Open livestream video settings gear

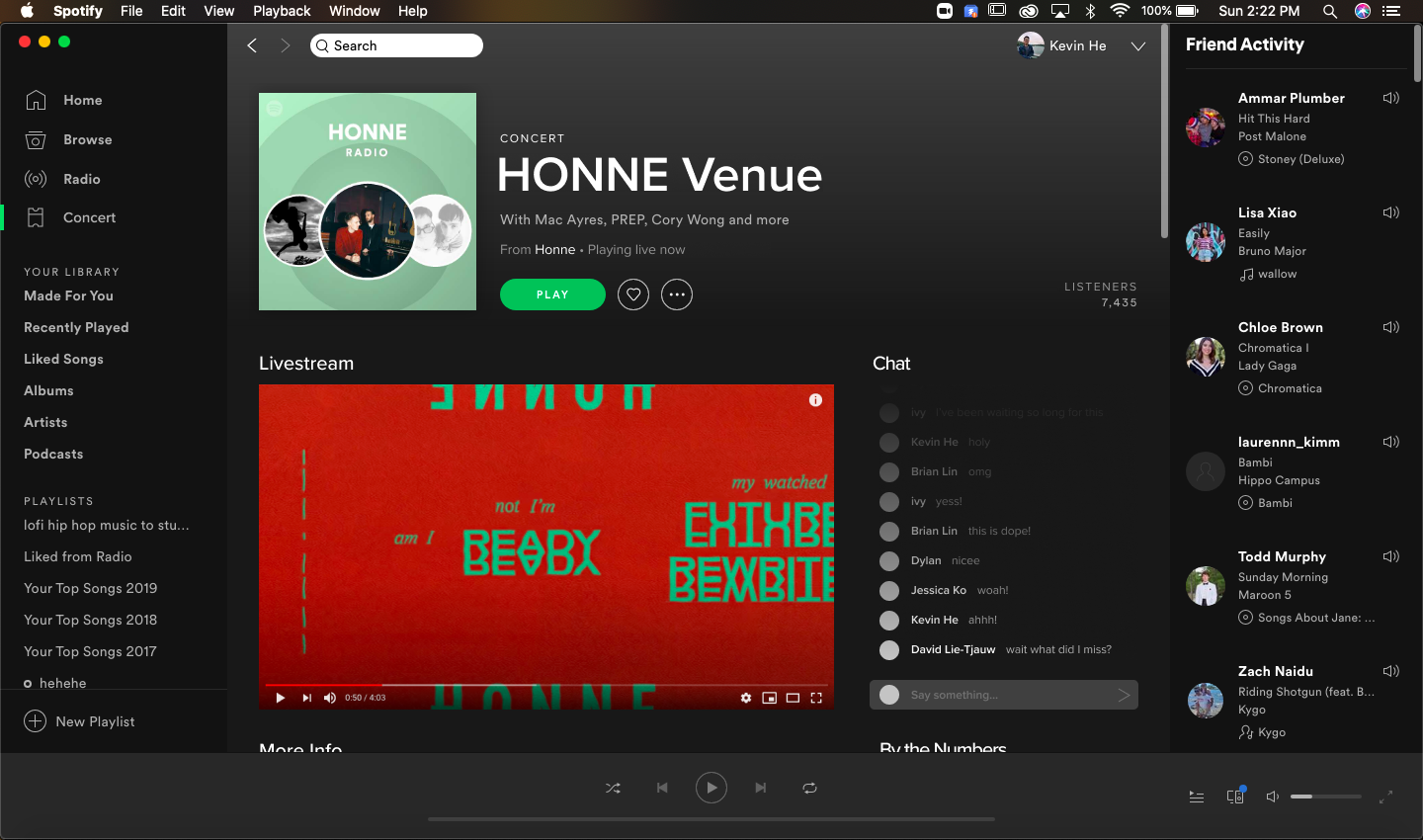pyautogui.click(x=746, y=698)
